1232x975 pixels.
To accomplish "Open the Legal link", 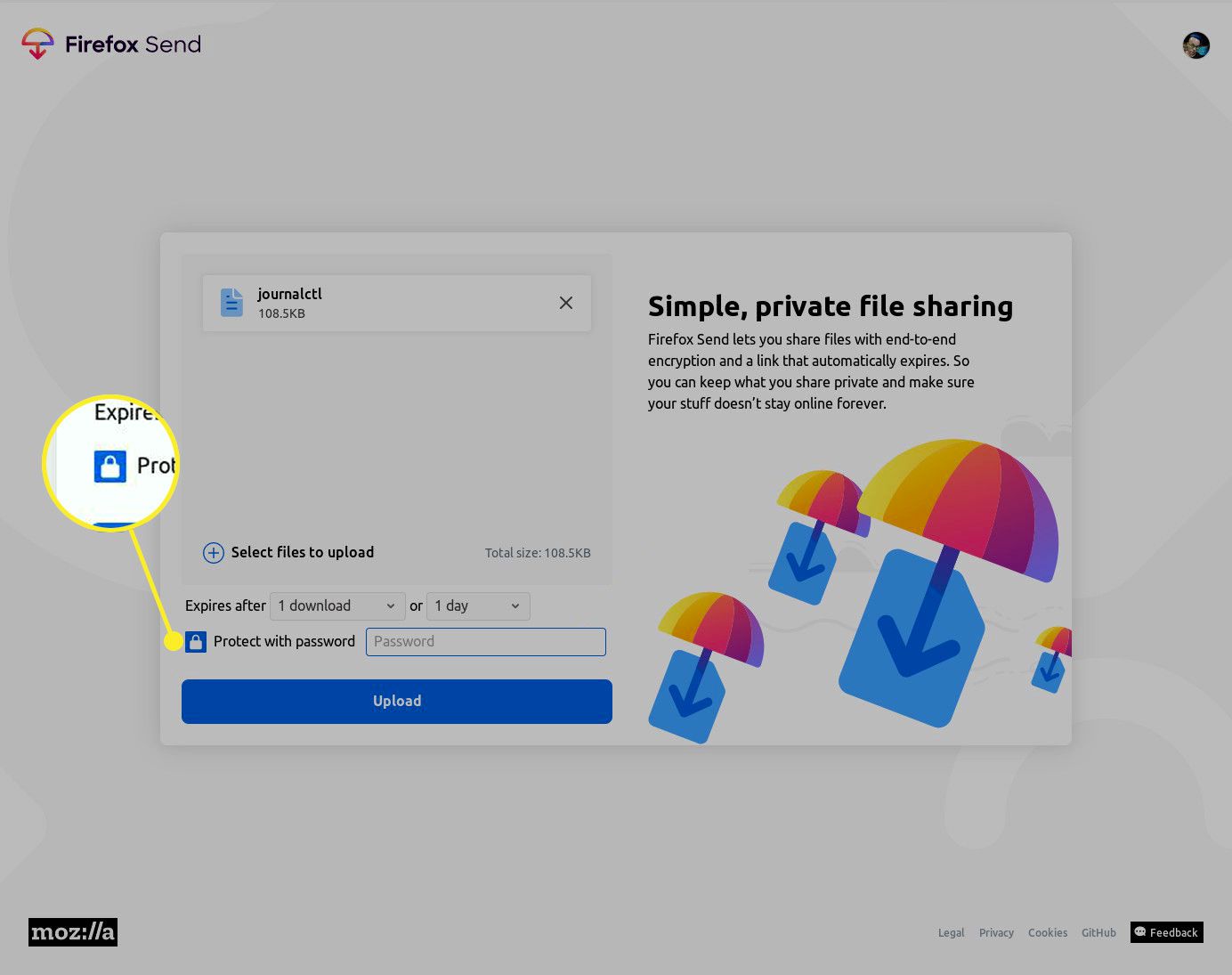I will [x=951, y=933].
